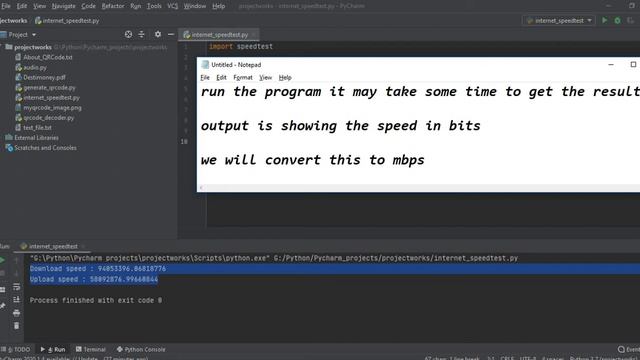Click locate/scroll from source target icon
Screen dimensions: 640x360
(128, 35)
